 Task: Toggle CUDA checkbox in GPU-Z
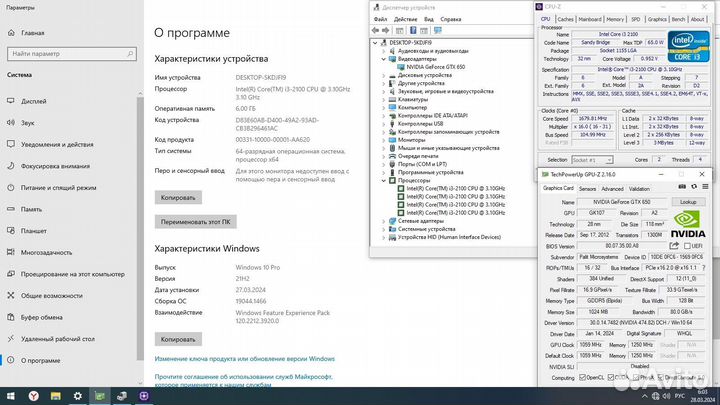(x=611, y=377)
